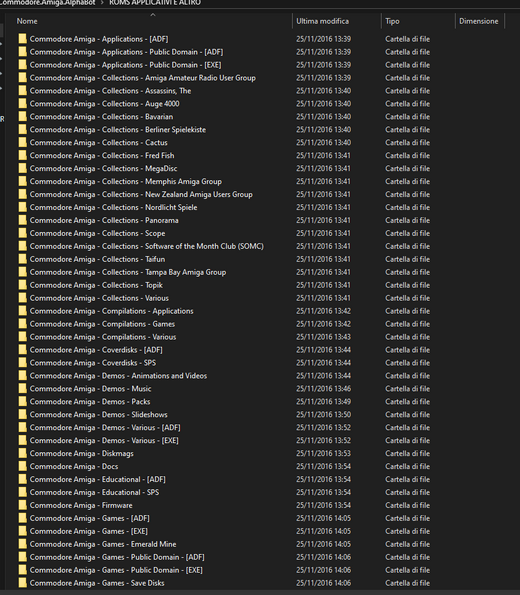Click folder icon beside Commodore Amiga - Firmware
This screenshot has width=520, height=595.
23,505
